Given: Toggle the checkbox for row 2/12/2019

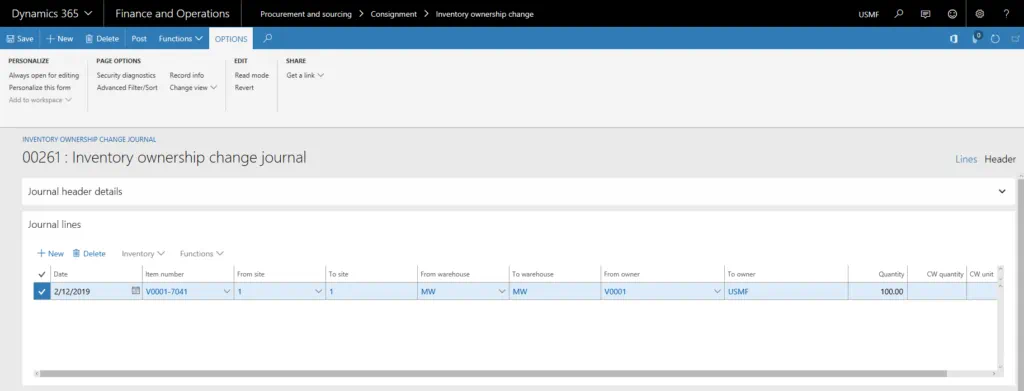Looking at the screenshot, I should point(42,292).
